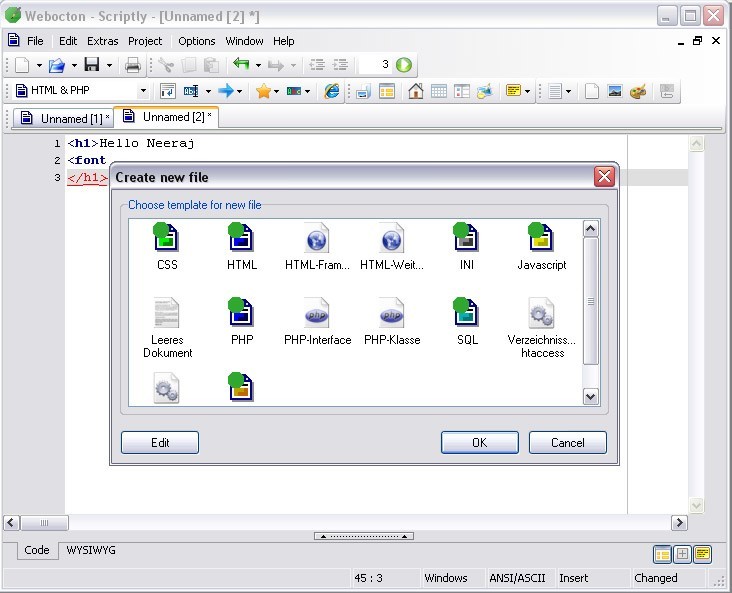Expand the yellow note dropdown arrow
Screen dimensions: 732x593
click(528, 92)
